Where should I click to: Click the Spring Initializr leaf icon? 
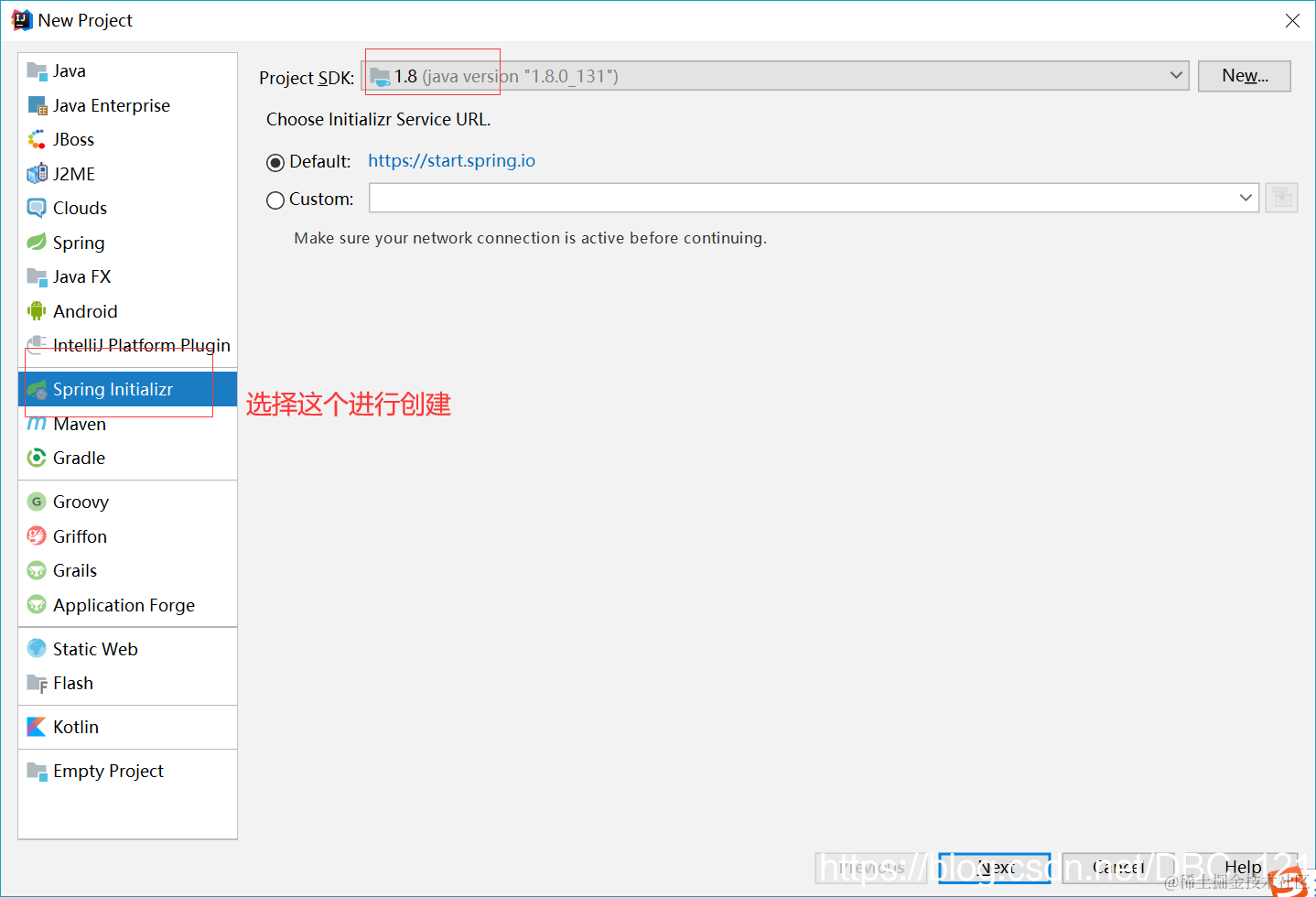(x=37, y=389)
